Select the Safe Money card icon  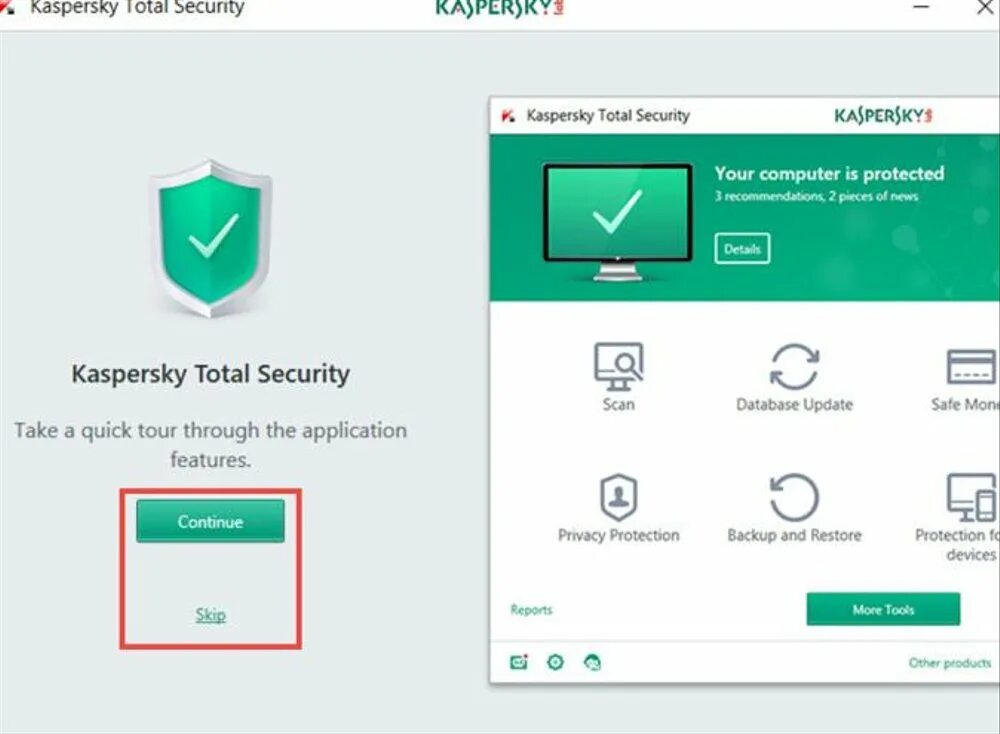pos(971,367)
